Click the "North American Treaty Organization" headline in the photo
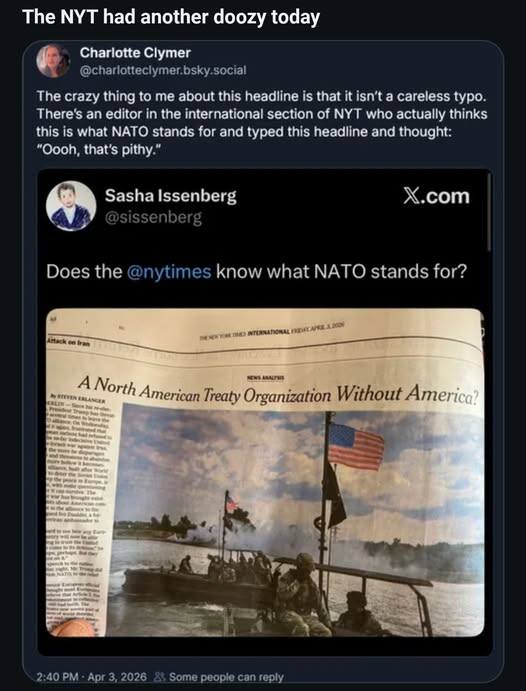 (212, 391)
